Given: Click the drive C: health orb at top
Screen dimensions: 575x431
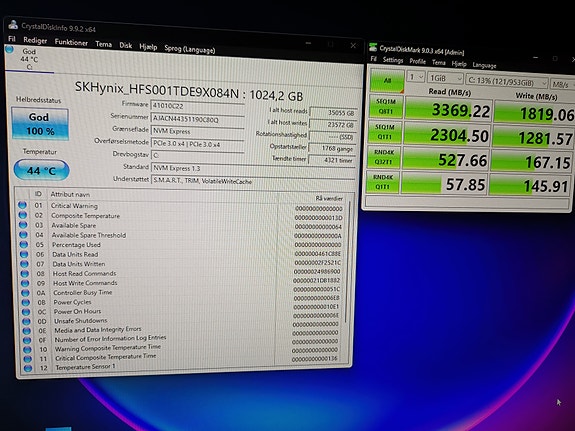Looking at the screenshot, I should (x=10, y=50).
